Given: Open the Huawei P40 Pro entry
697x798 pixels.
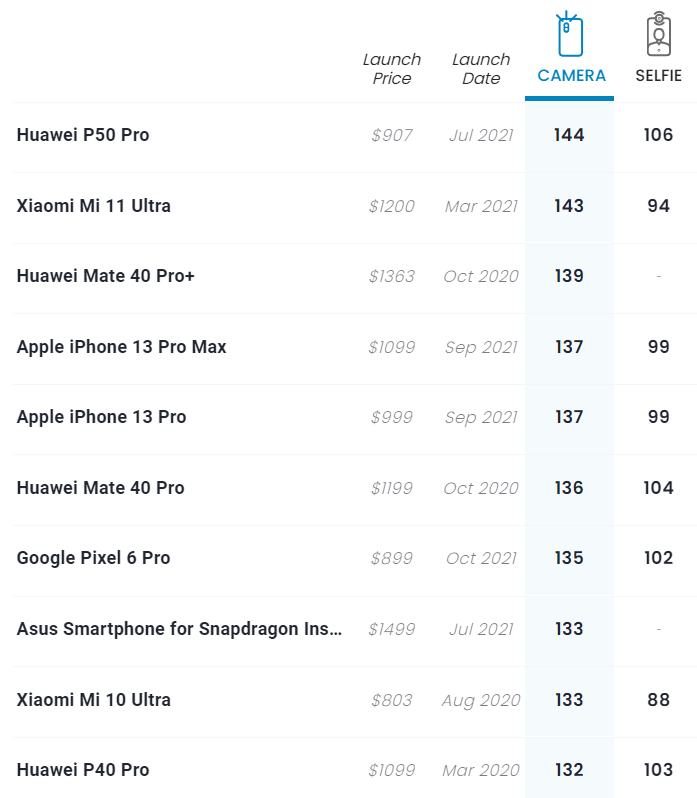Looking at the screenshot, I should tap(83, 770).
